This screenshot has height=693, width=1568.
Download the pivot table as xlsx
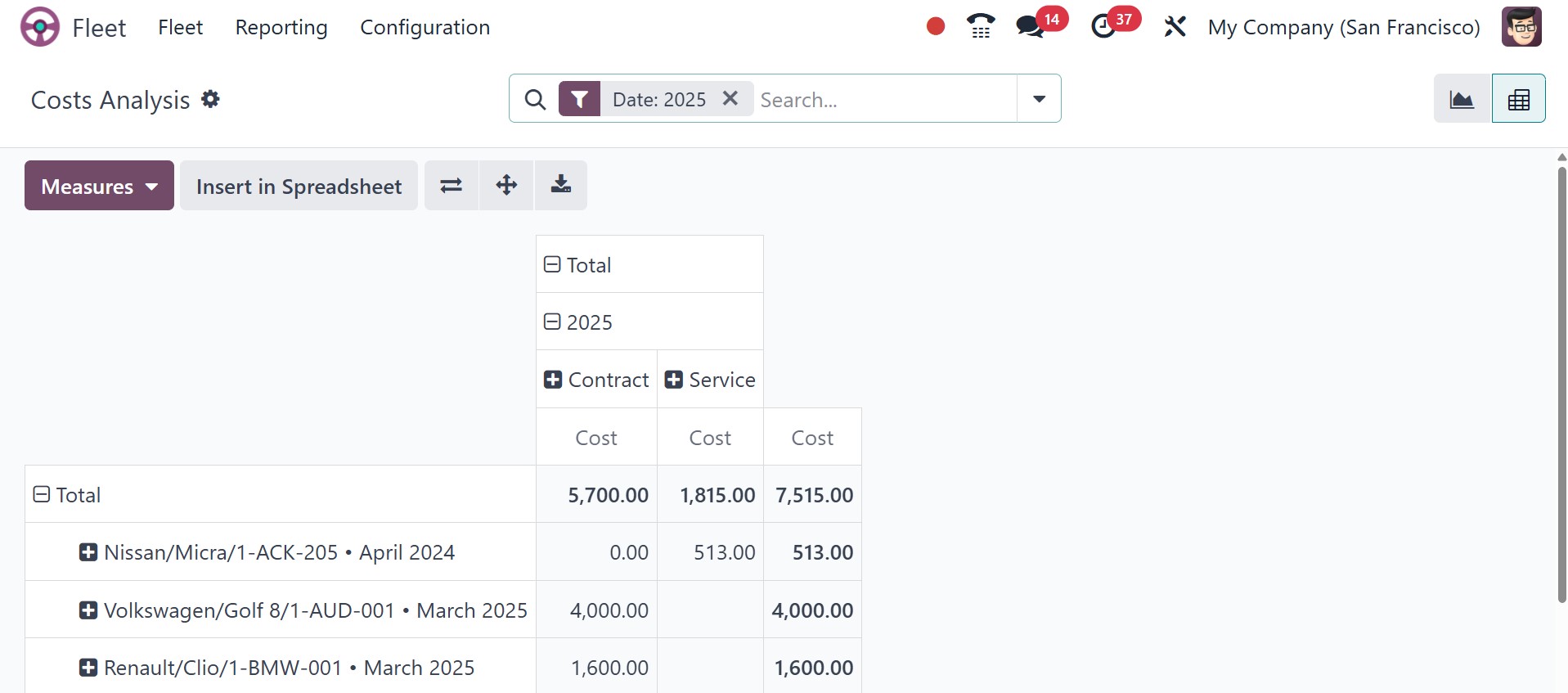[x=561, y=186]
